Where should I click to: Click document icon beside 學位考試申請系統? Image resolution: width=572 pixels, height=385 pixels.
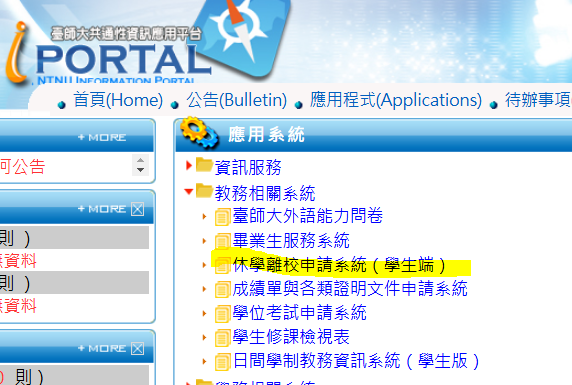(x=222, y=314)
